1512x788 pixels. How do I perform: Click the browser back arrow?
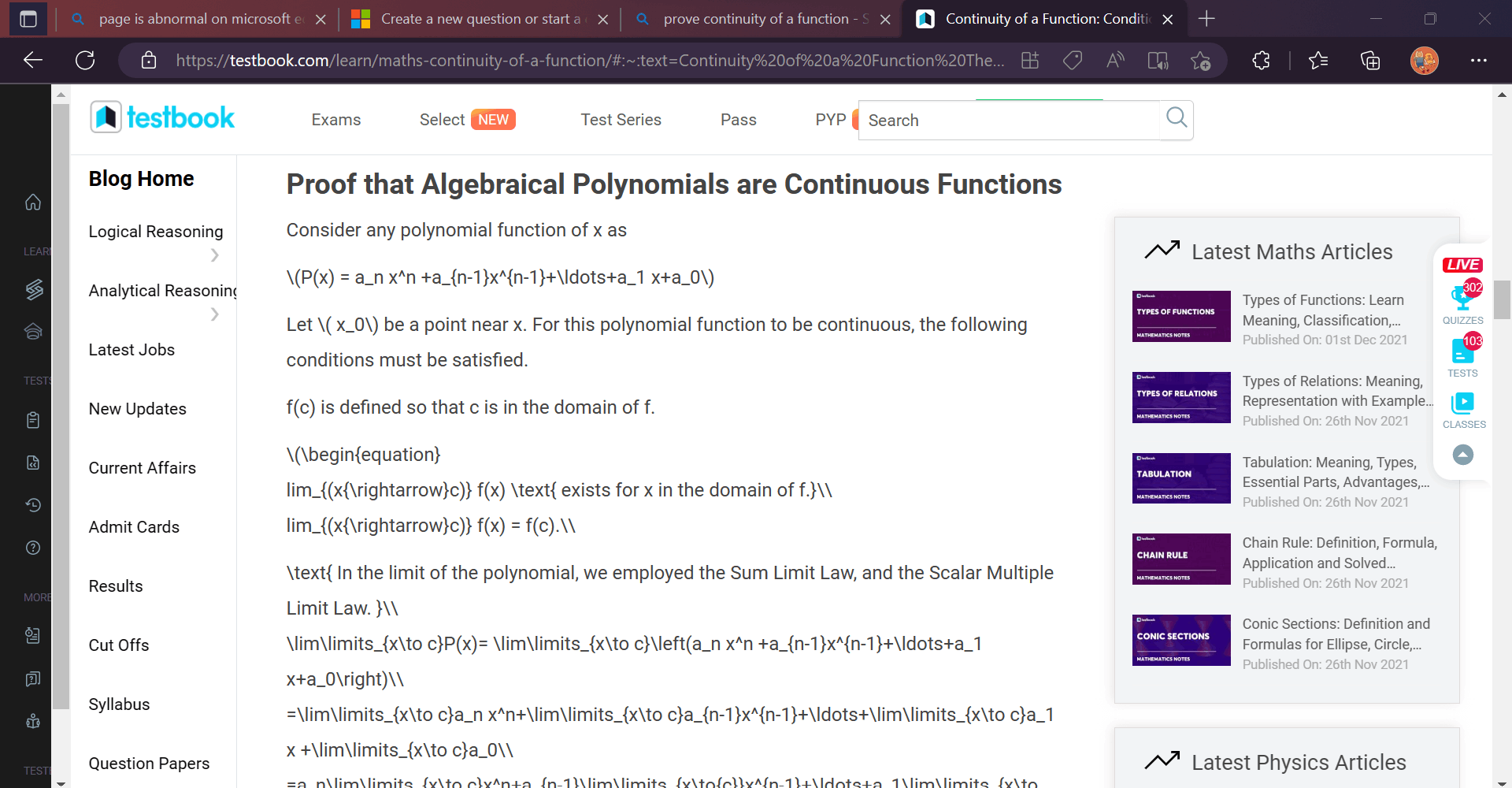point(33,60)
